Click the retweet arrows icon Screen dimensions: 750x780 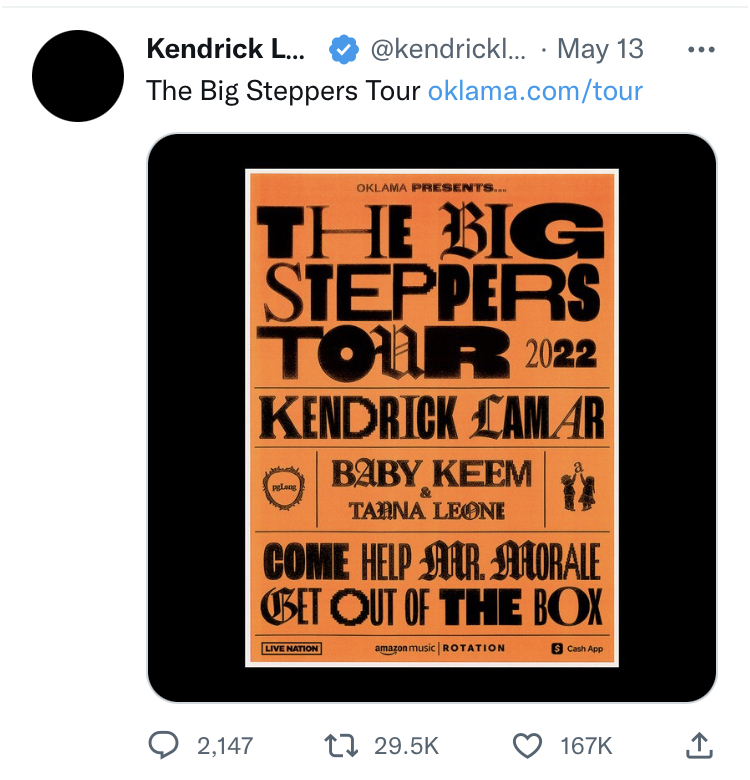[341, 746]
